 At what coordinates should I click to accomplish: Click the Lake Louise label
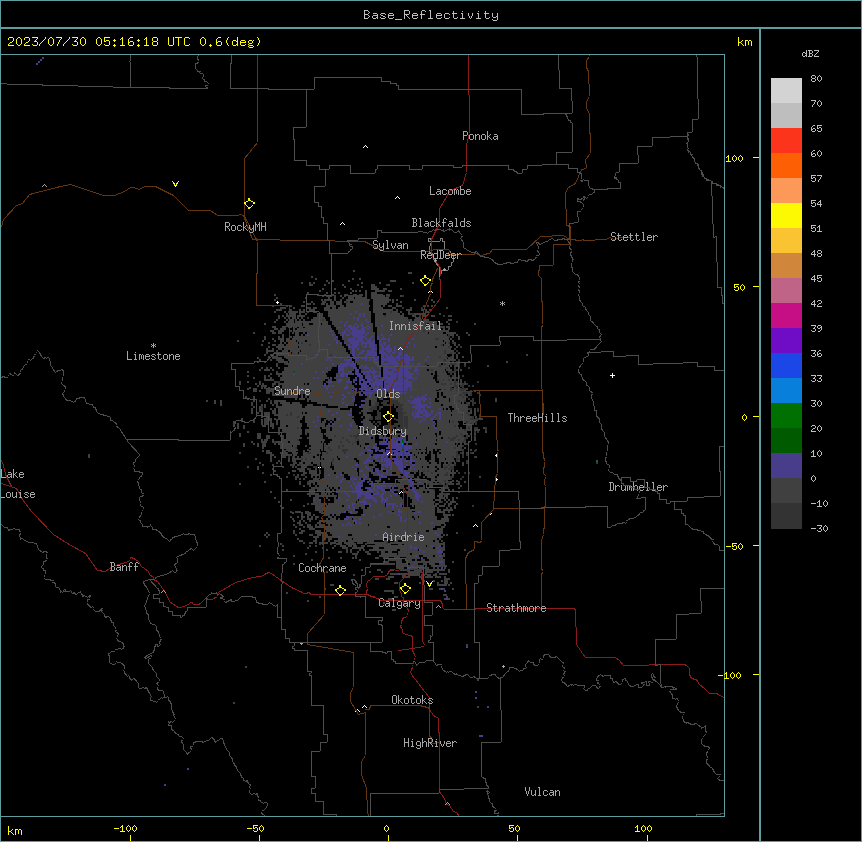18,484
